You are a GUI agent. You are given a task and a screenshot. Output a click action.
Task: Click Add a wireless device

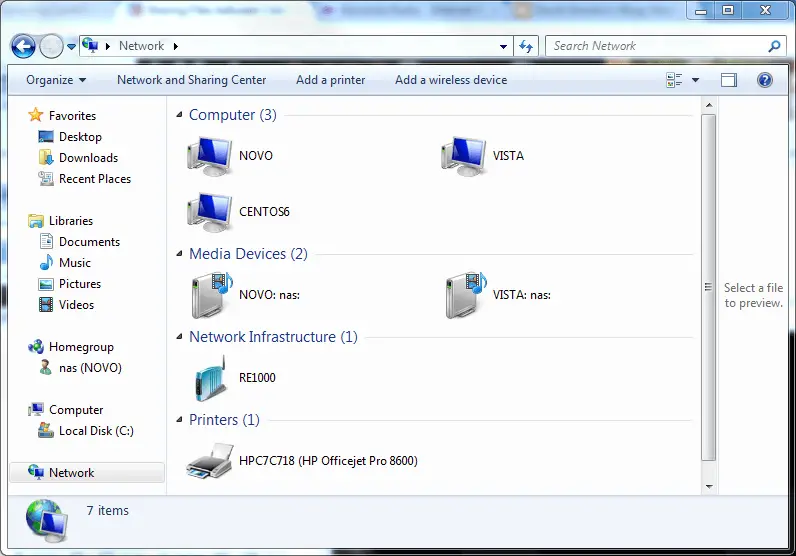(450, 80)
